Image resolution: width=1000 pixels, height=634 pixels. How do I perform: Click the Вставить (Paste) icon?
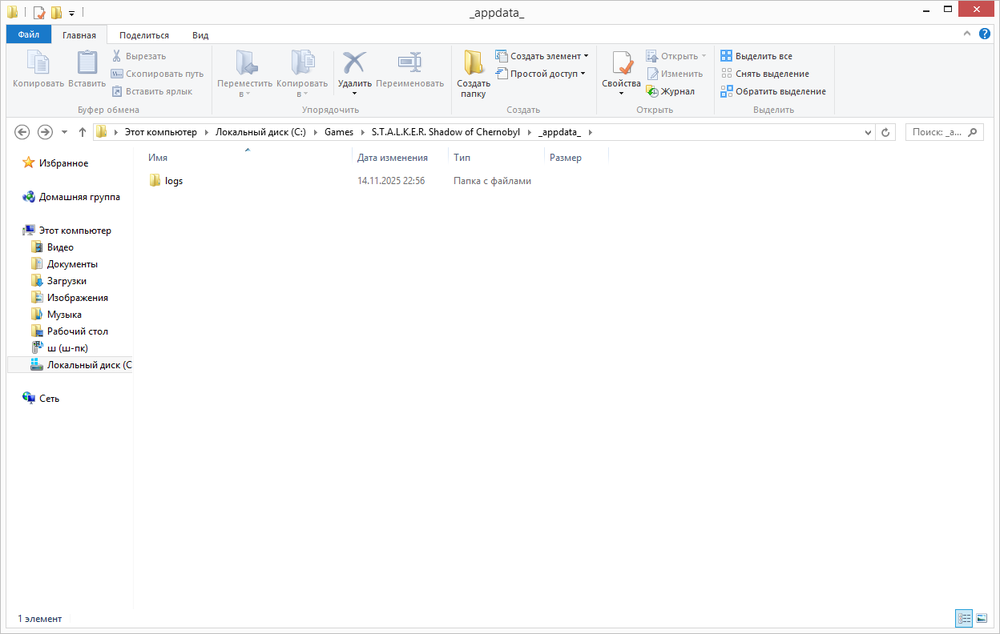(86, 64)
